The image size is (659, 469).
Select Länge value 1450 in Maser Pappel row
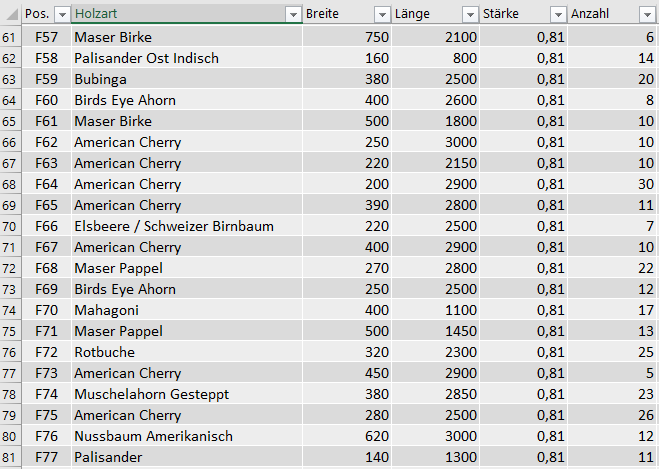click(435, 331)
